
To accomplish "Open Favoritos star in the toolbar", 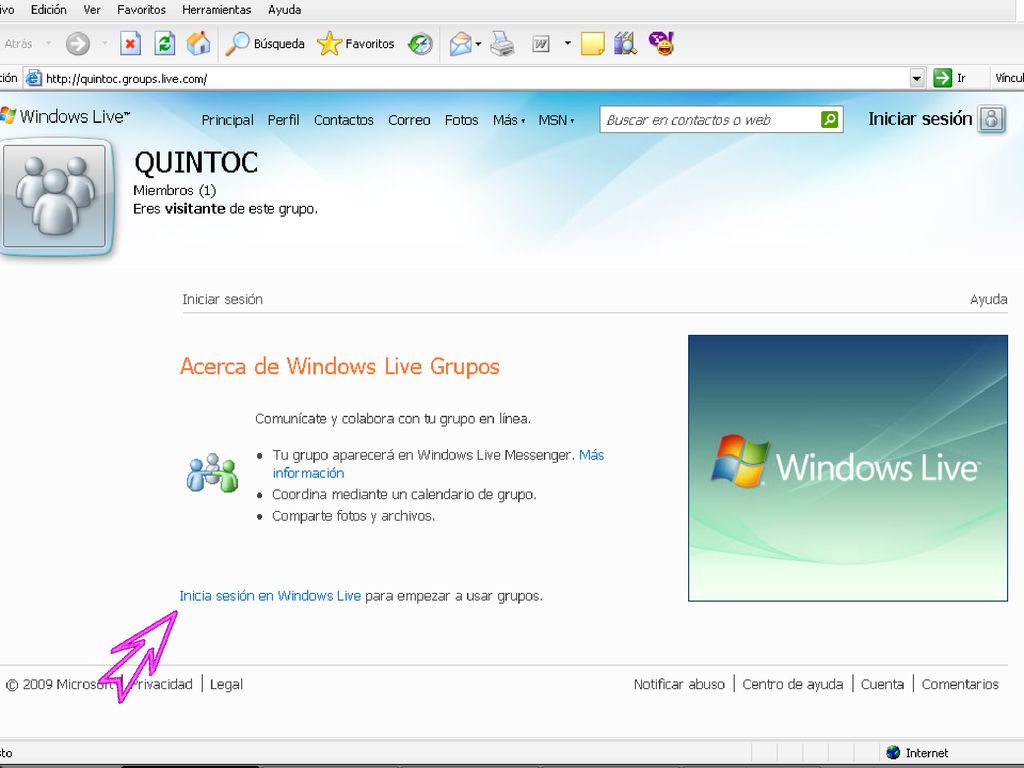I will [x=356, y=44].
